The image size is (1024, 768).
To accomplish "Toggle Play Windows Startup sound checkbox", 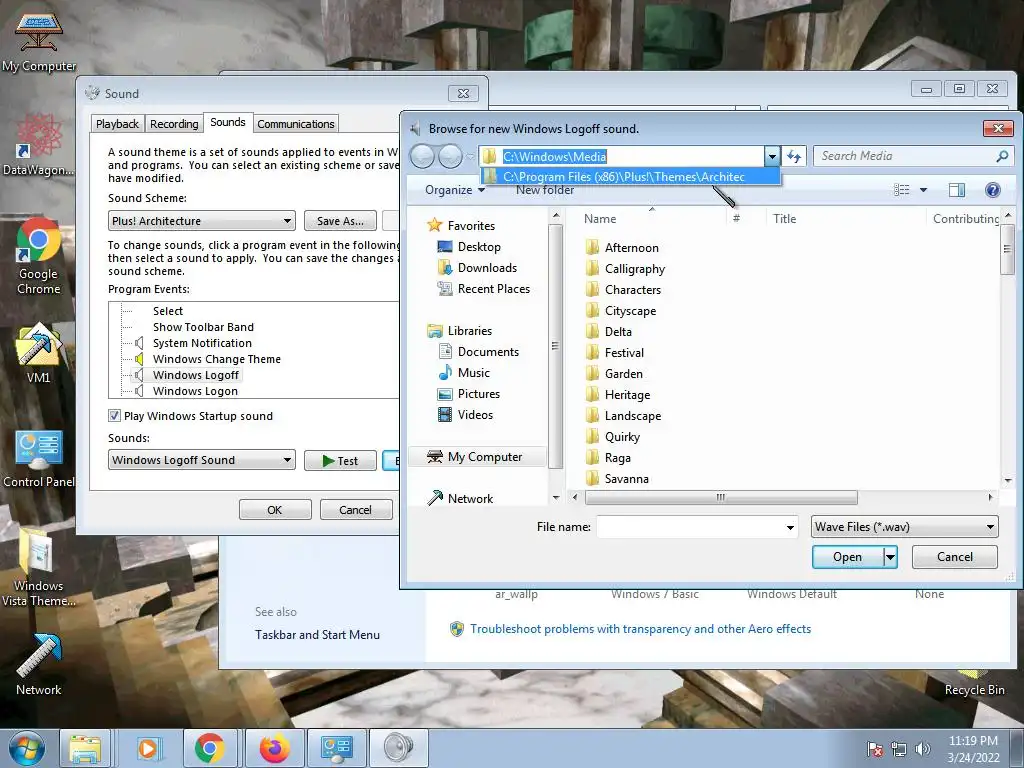I will [114, 416].
